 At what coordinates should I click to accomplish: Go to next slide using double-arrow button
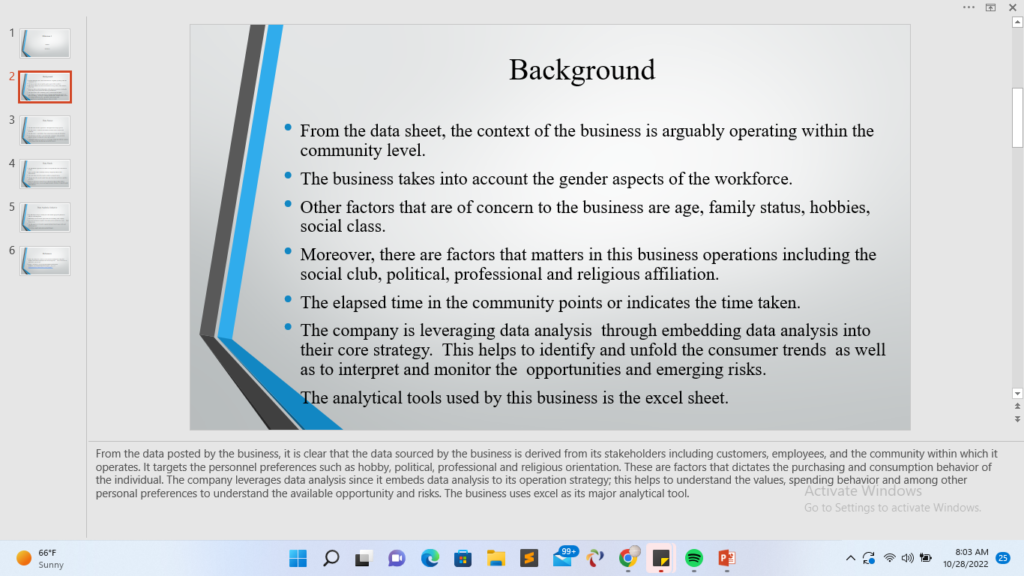pos(1017,420)
